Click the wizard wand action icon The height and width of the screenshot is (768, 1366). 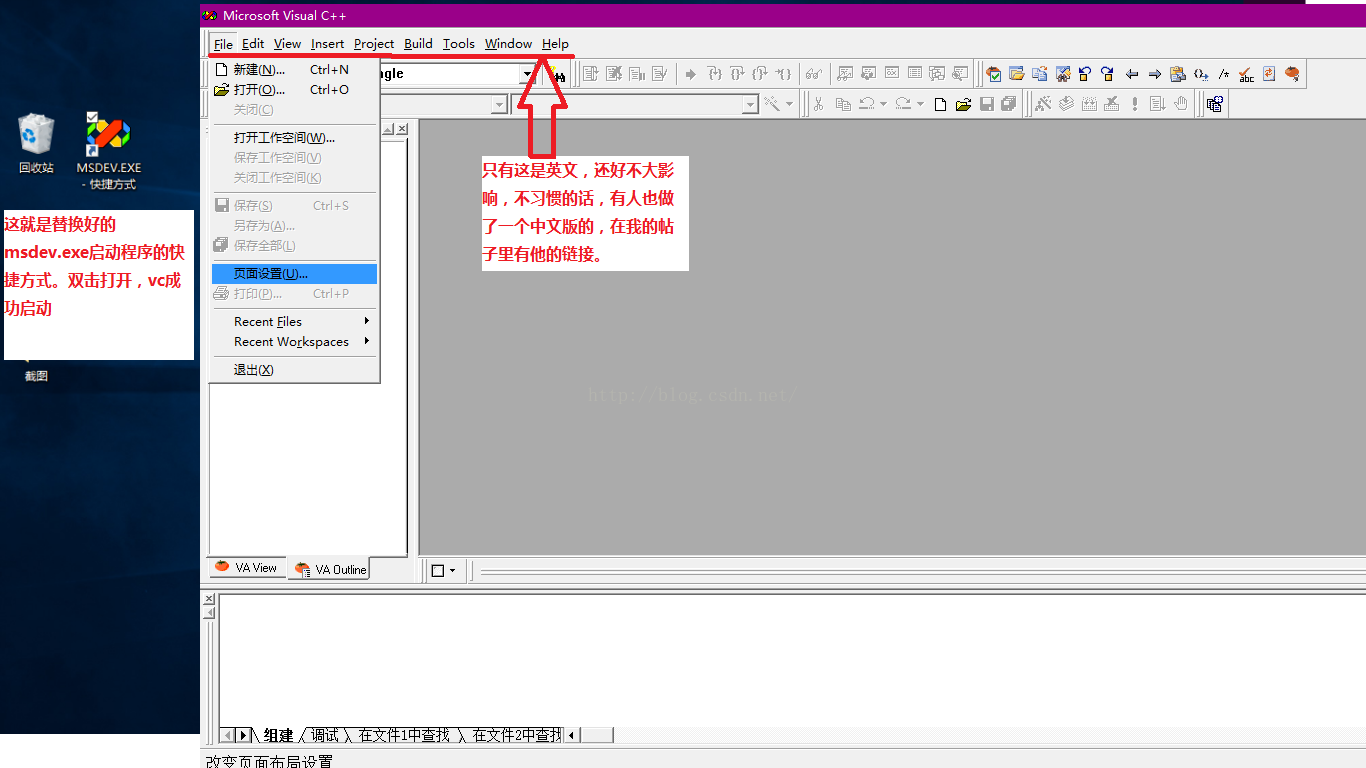click(x=772, y=104)
